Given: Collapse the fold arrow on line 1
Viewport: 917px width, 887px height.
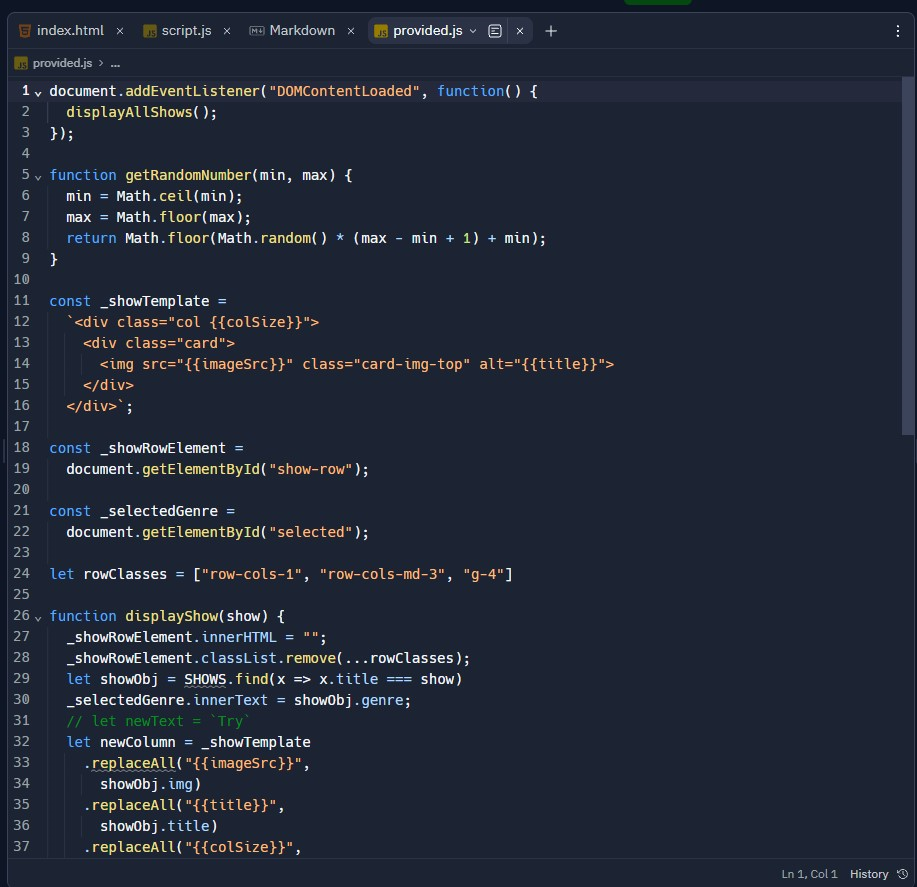Looking at the screenshot, I should [x=36, y=90].
